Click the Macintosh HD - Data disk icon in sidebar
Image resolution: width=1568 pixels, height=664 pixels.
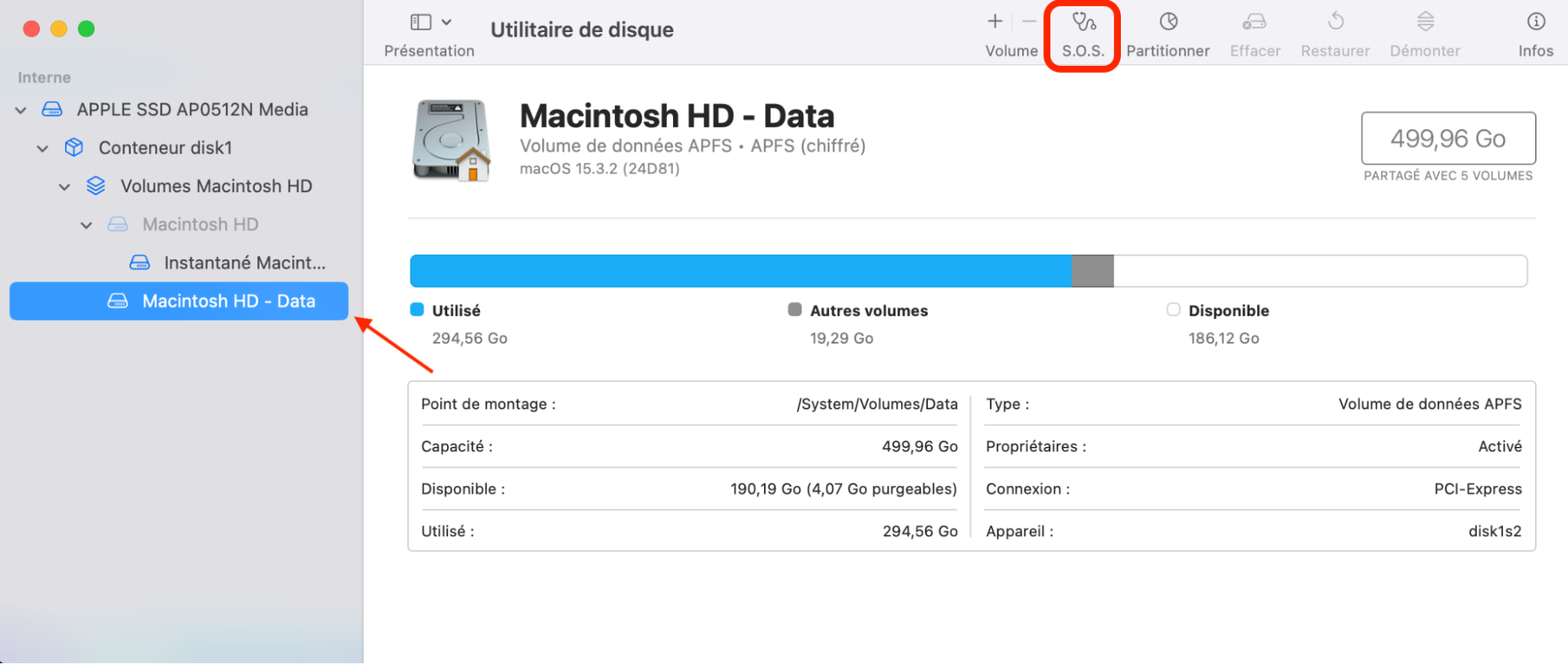point(118,301)
